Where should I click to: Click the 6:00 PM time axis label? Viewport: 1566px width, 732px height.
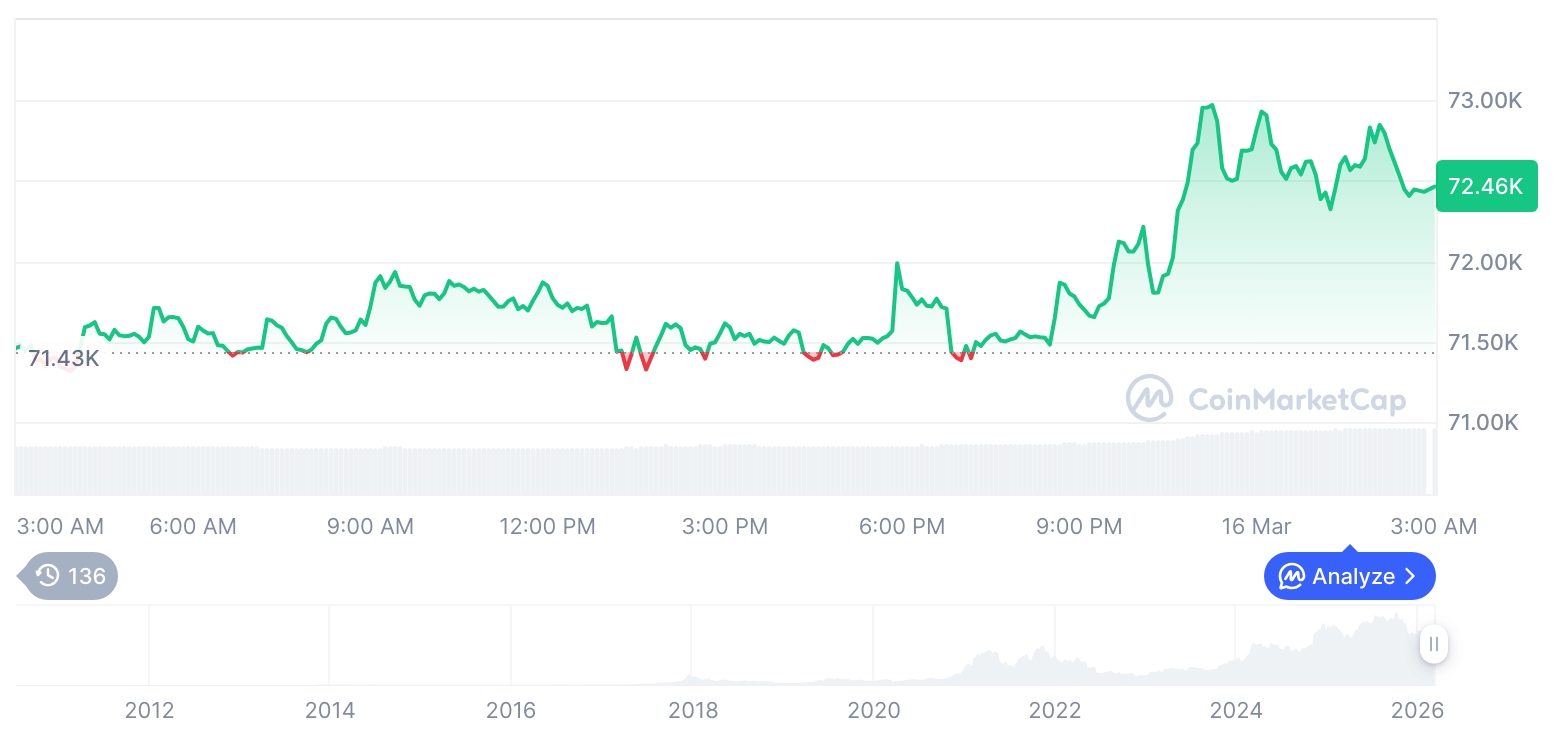[902, 526]
